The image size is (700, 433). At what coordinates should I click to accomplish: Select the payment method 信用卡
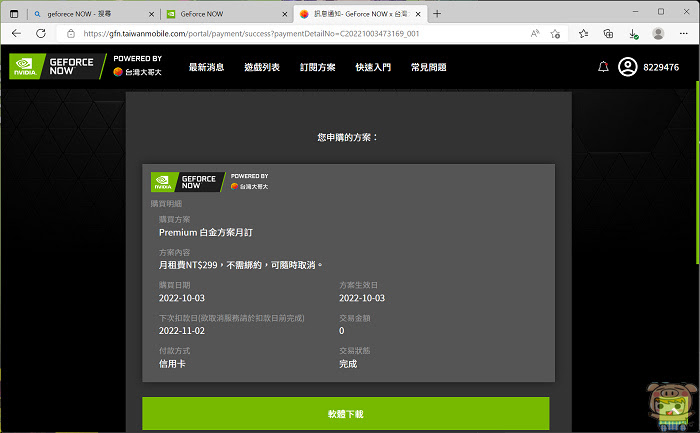pos(172,364)
